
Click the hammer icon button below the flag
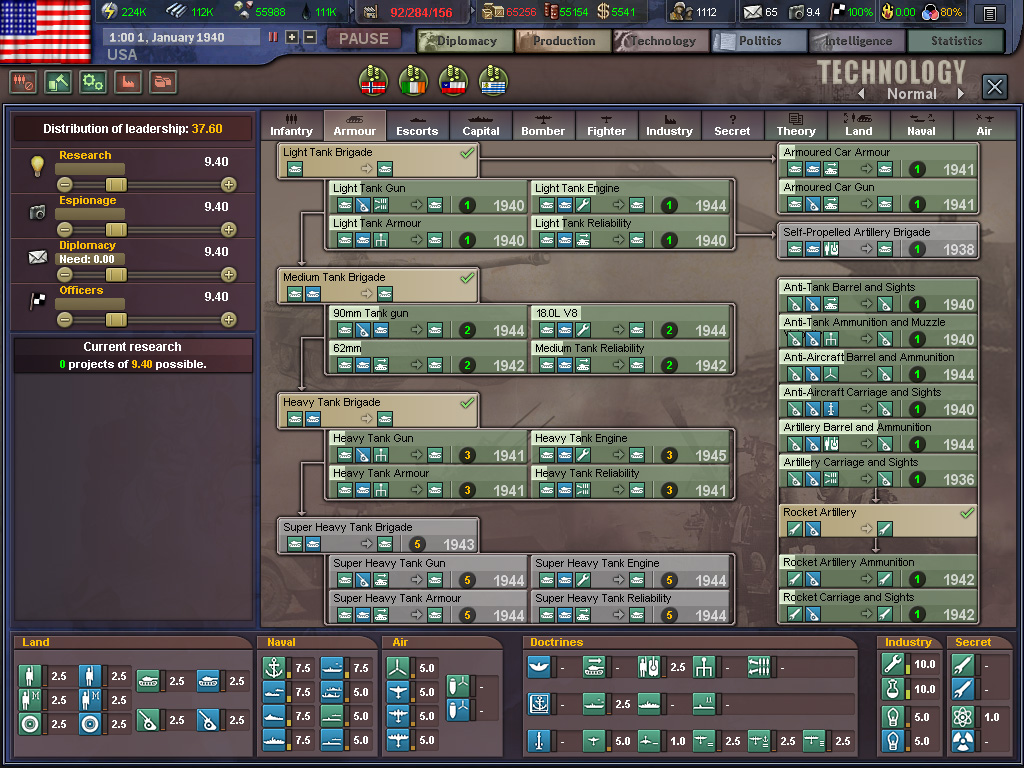pyautogui.click(x=58, y=82)
